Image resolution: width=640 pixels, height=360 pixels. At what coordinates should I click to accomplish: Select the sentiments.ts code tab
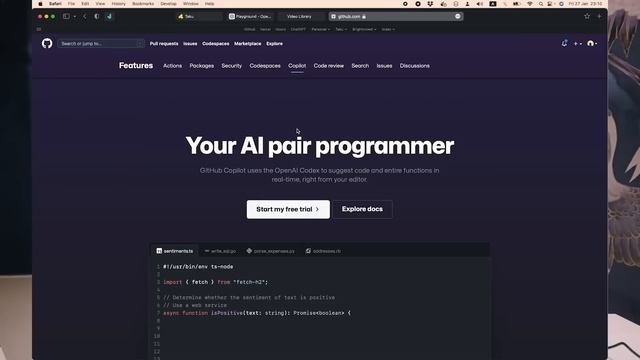pos(175,251)
